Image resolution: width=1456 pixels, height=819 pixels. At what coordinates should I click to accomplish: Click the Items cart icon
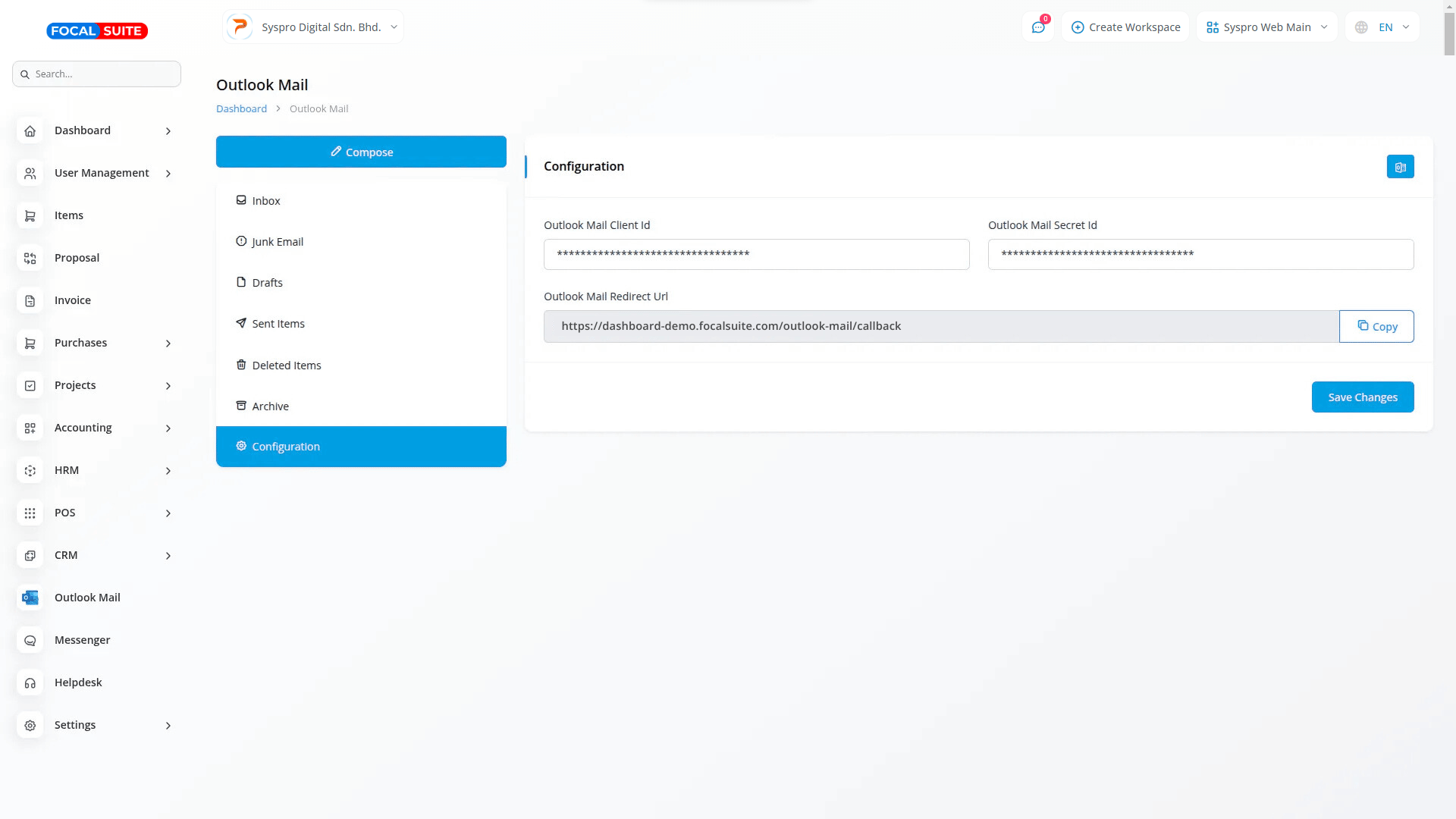pos(30,215)
